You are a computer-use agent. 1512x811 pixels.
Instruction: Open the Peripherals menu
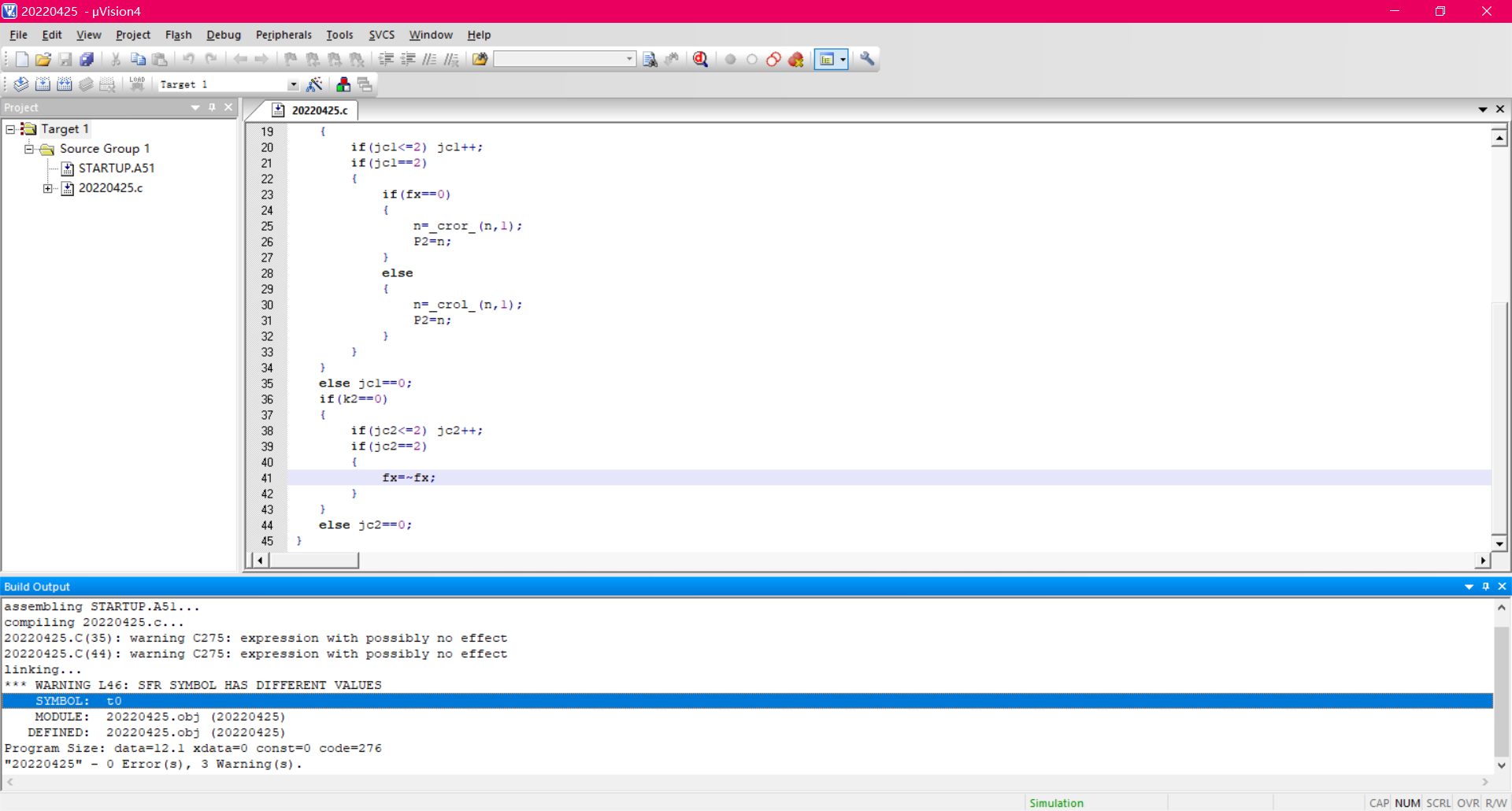point(283,35)
